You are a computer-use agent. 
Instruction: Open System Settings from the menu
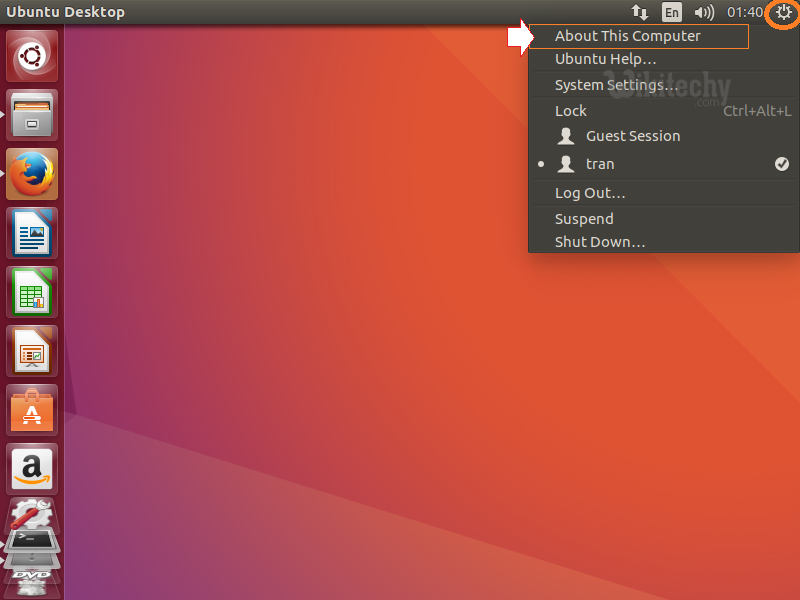[x=615, y=85]
